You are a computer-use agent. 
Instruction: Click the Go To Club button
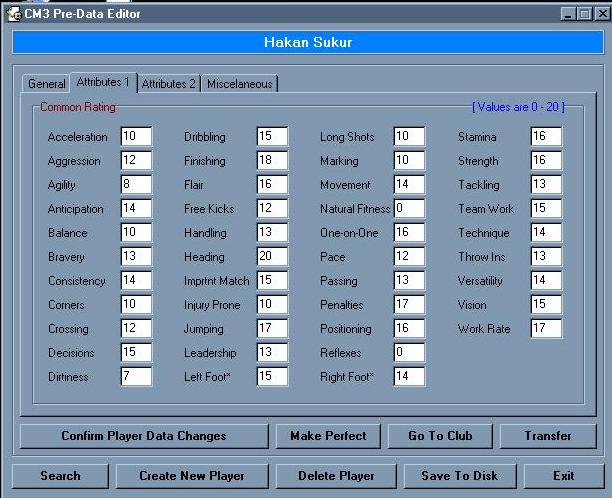click(x=440, y=436)
